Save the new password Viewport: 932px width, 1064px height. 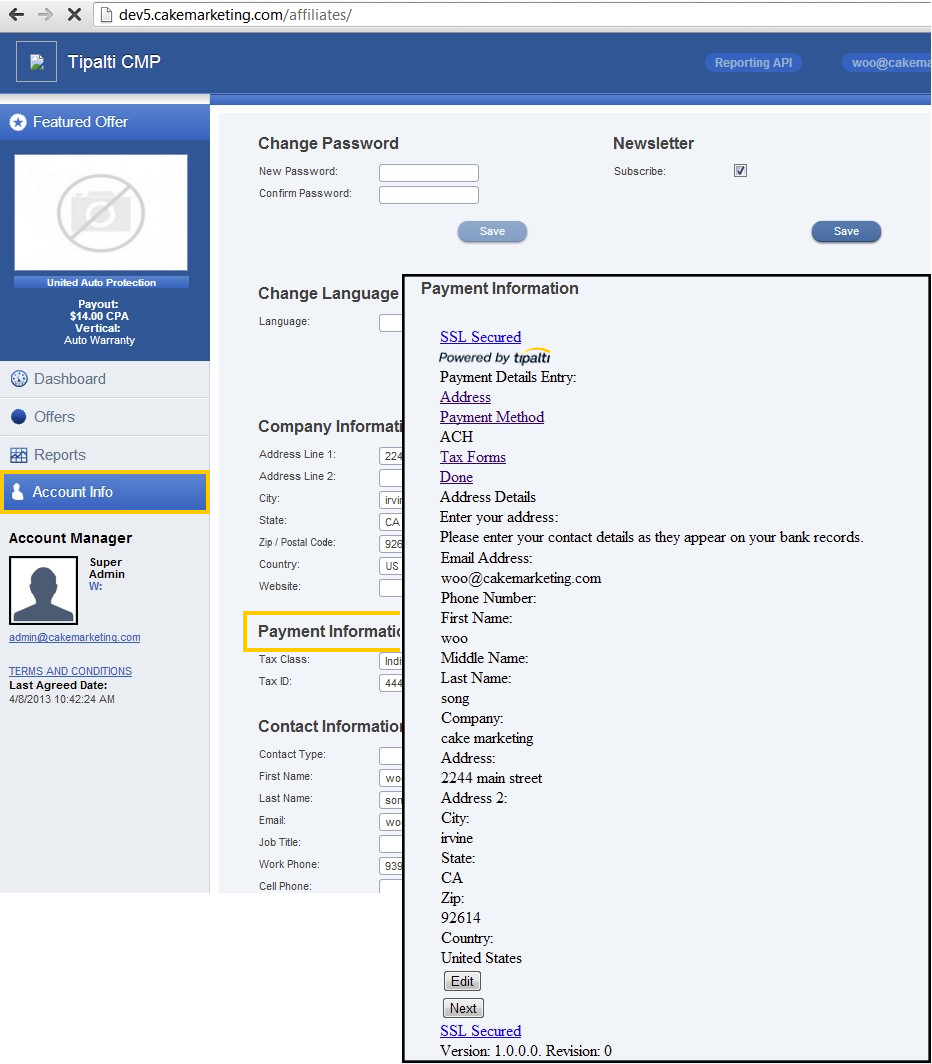pos(492,231)
